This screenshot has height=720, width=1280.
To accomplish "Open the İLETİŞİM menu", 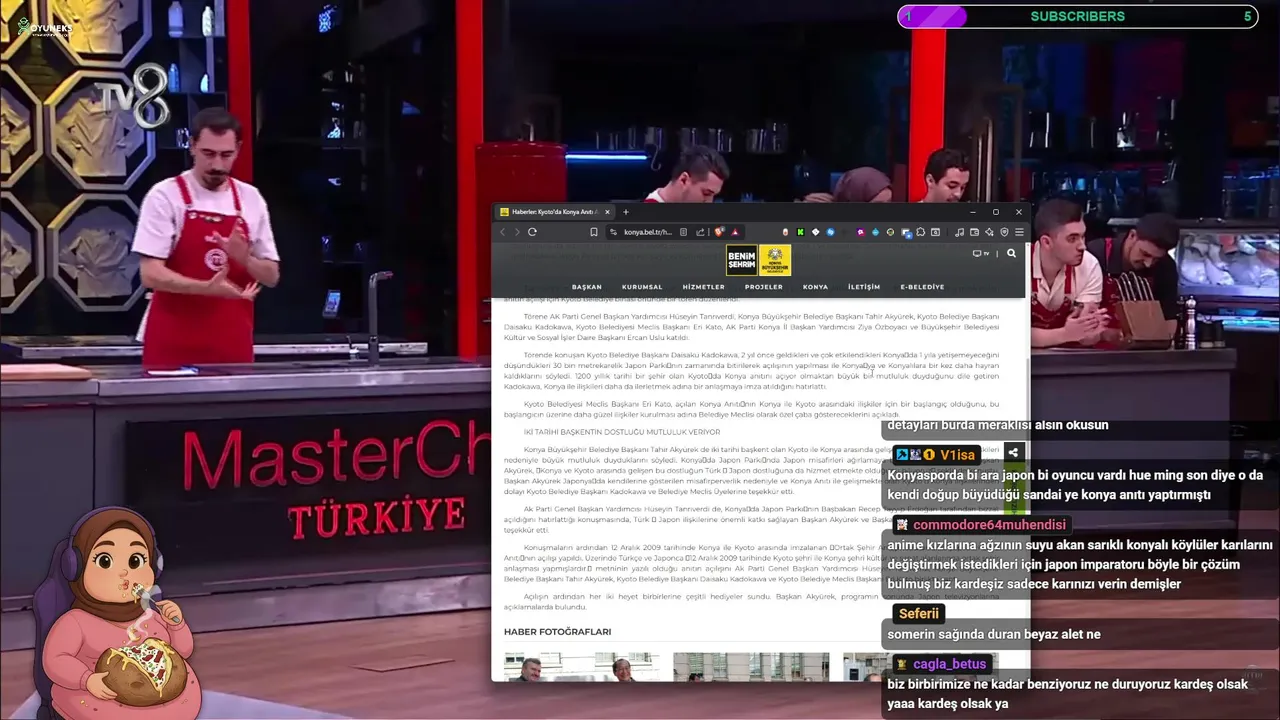I will pos(864,287).
